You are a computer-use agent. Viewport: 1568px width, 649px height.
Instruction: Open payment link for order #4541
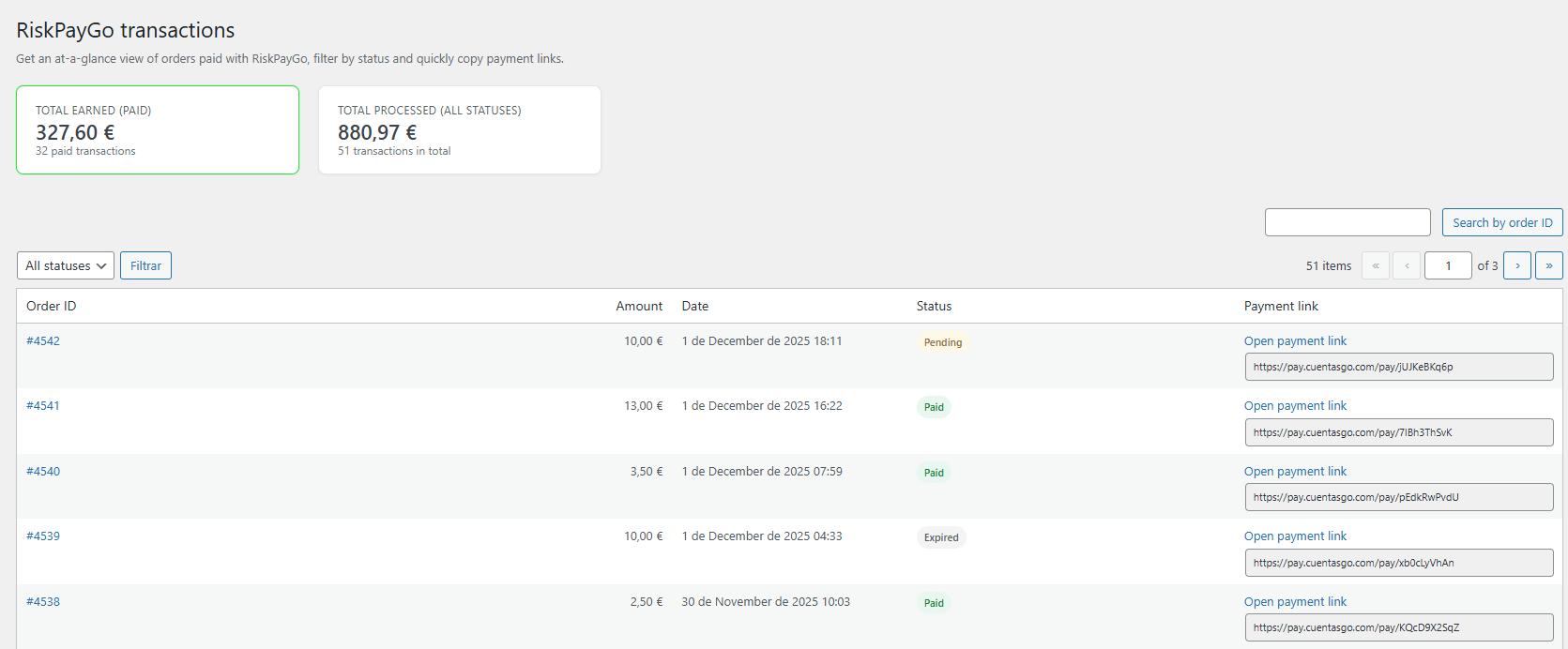(1295, 405)
